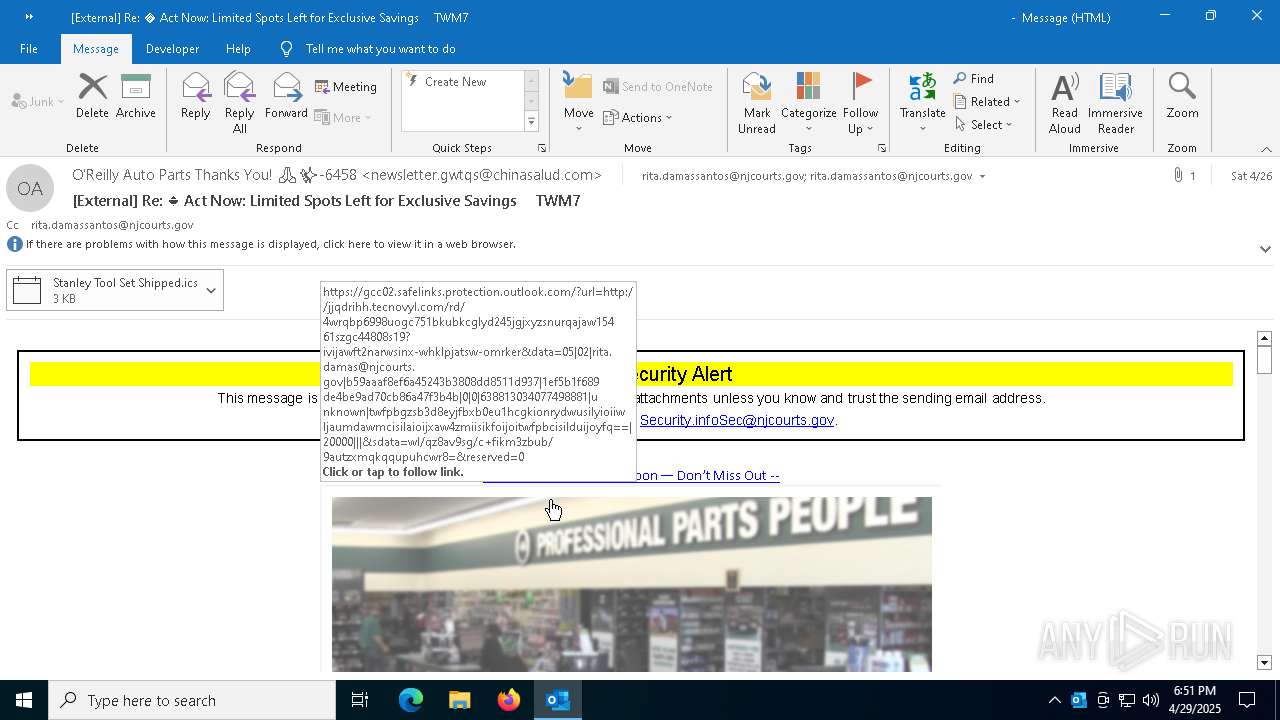Expand the Quick Steps gallery

tap(531, 122)
